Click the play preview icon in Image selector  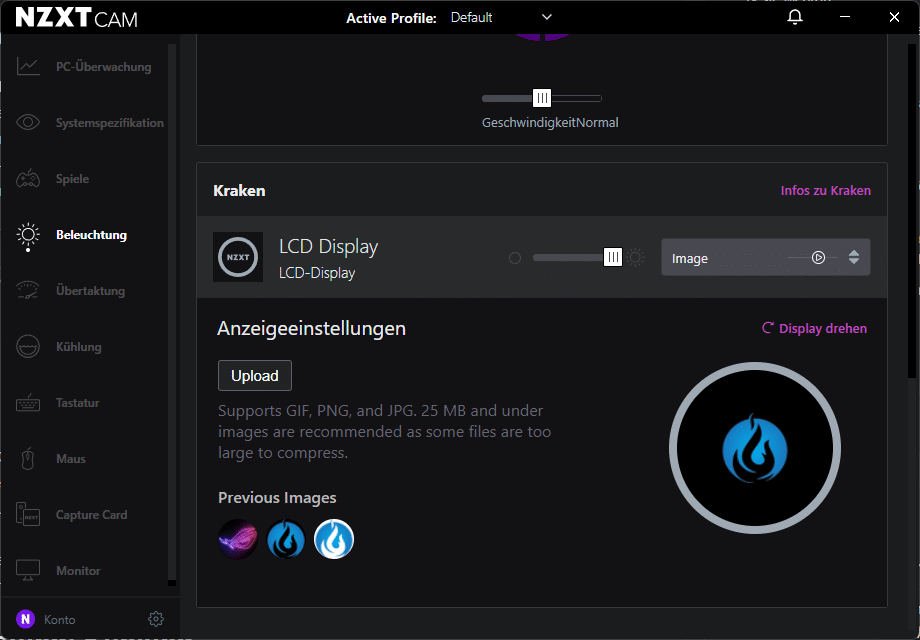coord(818,257)
